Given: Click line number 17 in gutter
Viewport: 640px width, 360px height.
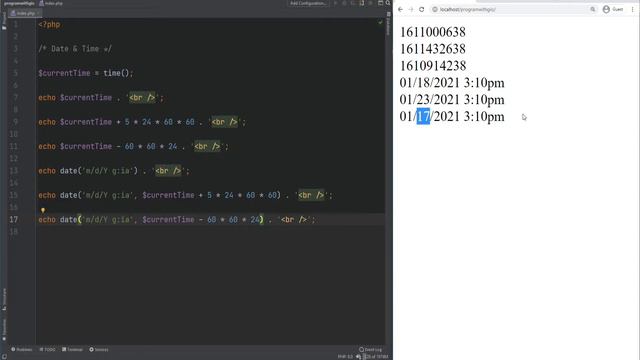Looking at the screenshot, I should [13, 220].
